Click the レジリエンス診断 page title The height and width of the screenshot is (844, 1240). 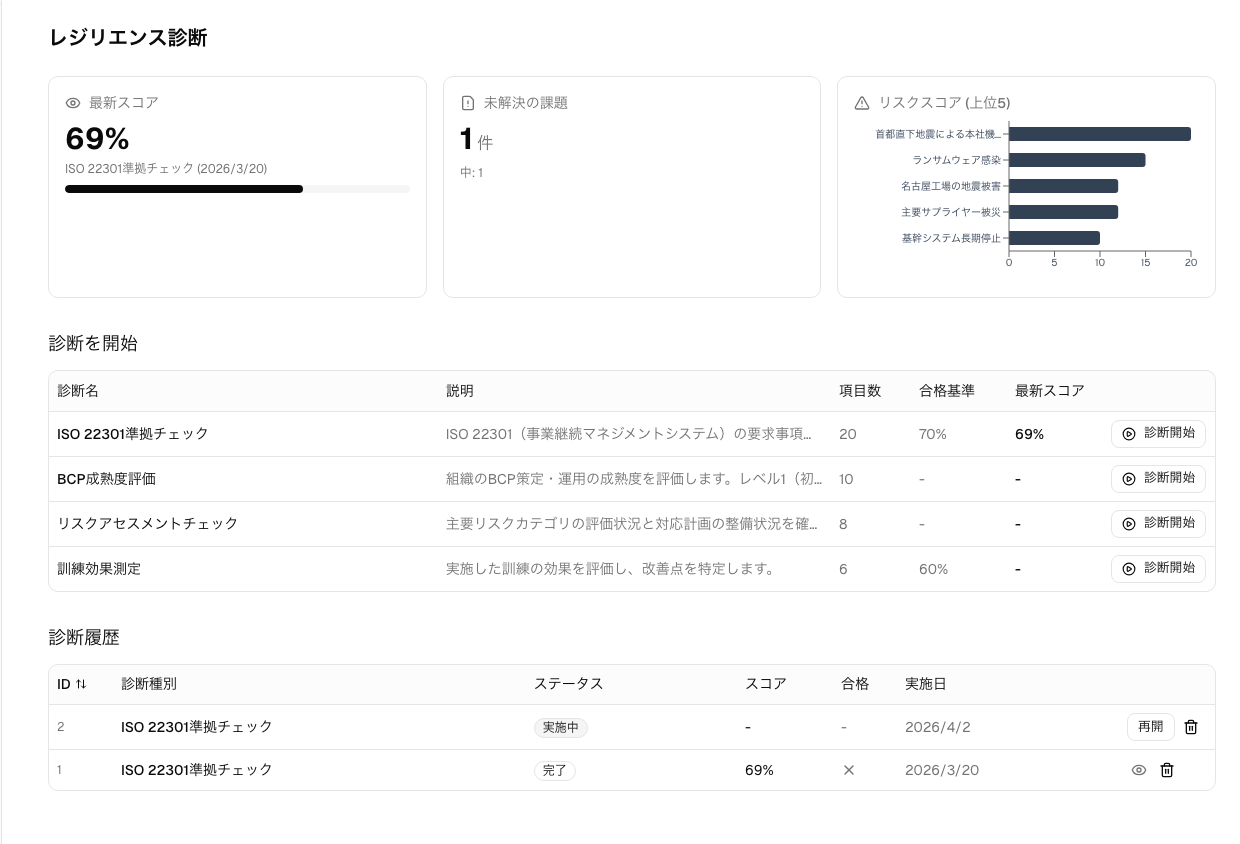128,38
